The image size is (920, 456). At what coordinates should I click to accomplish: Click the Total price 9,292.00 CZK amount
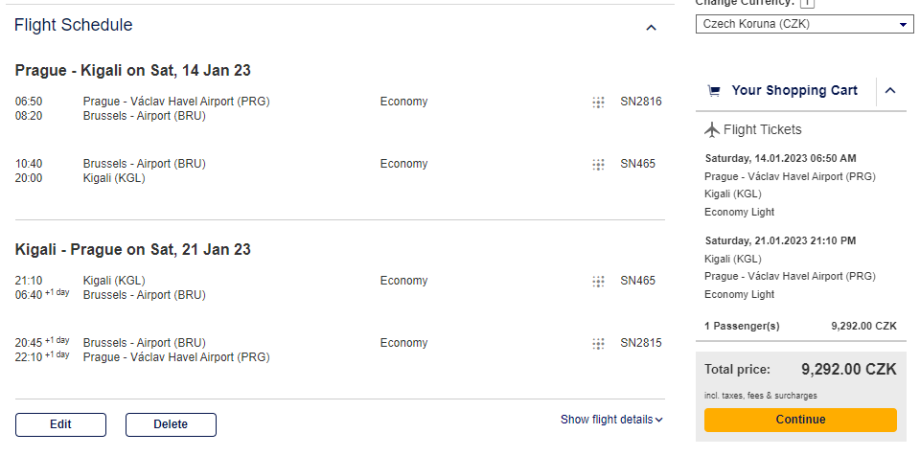pyautogui.click(x=848, y=369)
